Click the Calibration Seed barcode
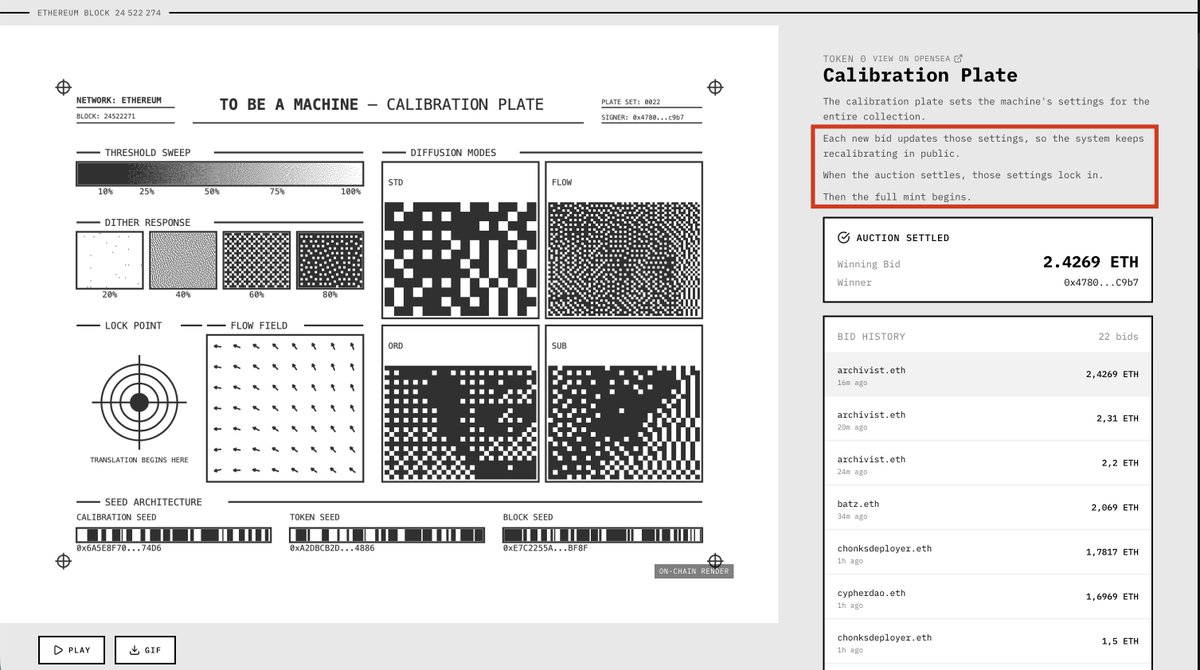 pyautogui.click(x=173, y=535)
